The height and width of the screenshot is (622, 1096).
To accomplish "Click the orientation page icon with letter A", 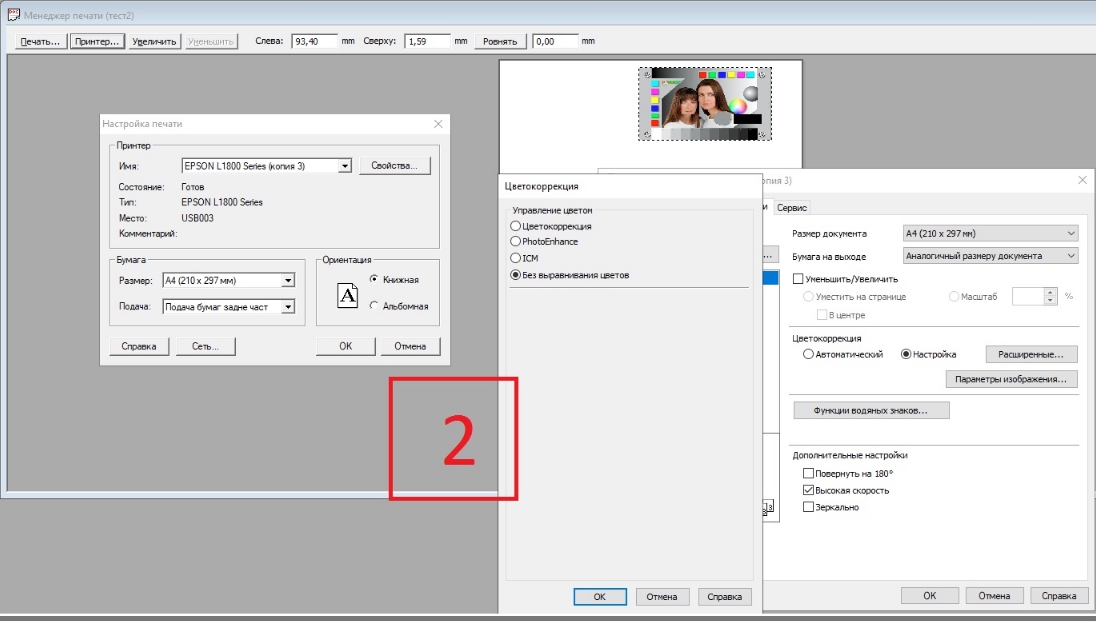I will pos(347,296).
